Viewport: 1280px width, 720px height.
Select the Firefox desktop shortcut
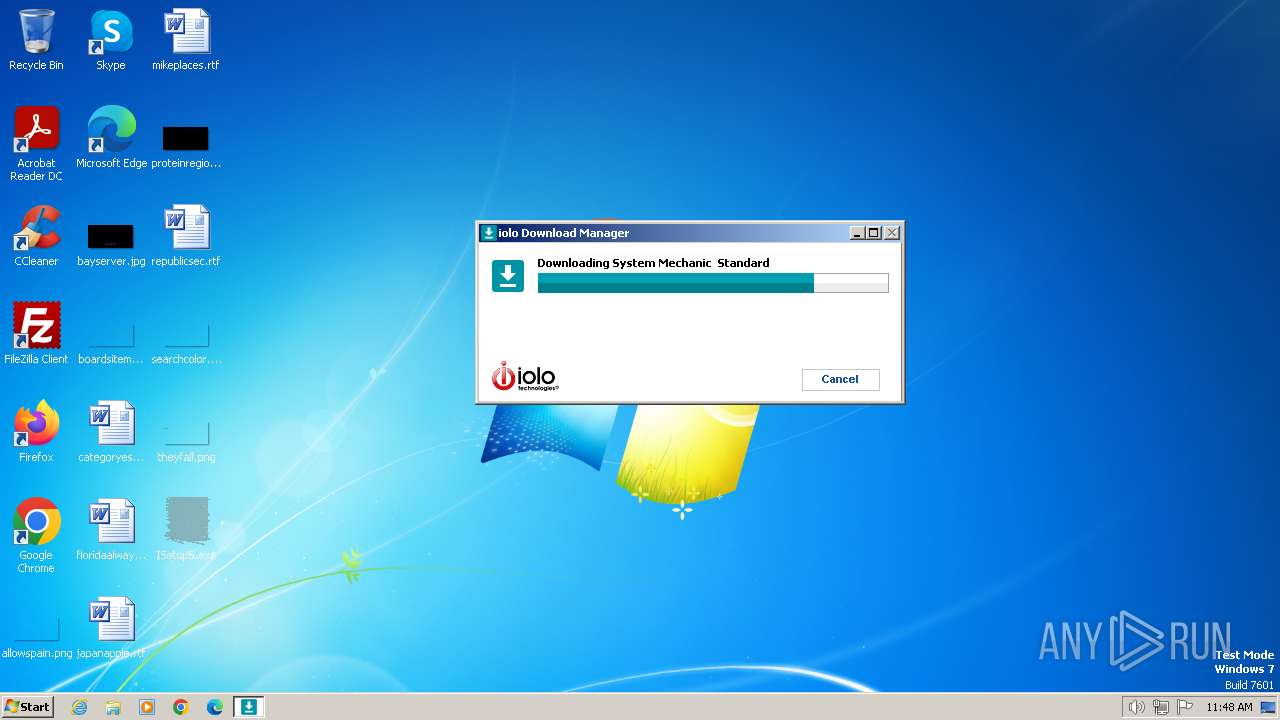pos(36,432)
